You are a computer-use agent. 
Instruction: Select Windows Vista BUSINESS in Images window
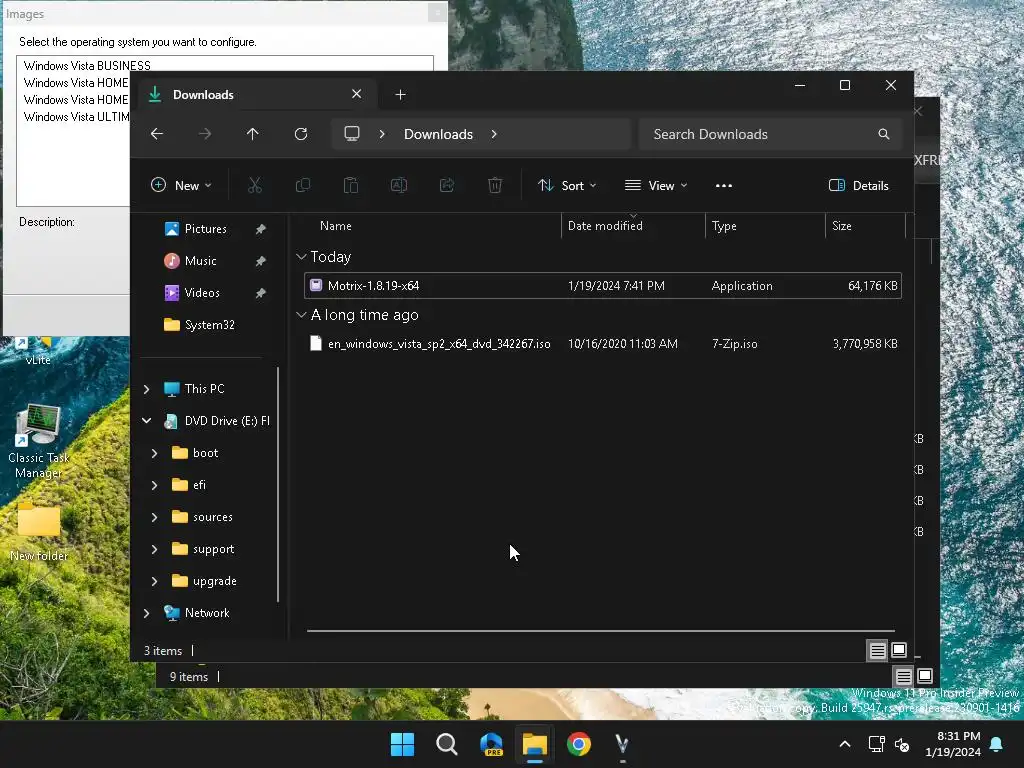click(87, 66)
